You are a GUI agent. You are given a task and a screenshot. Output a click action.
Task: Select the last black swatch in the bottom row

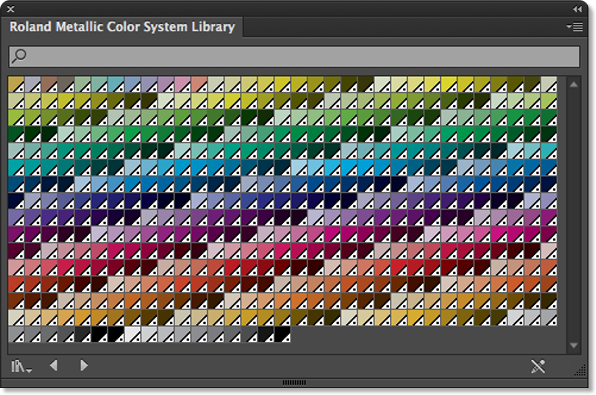click(282, 334)
